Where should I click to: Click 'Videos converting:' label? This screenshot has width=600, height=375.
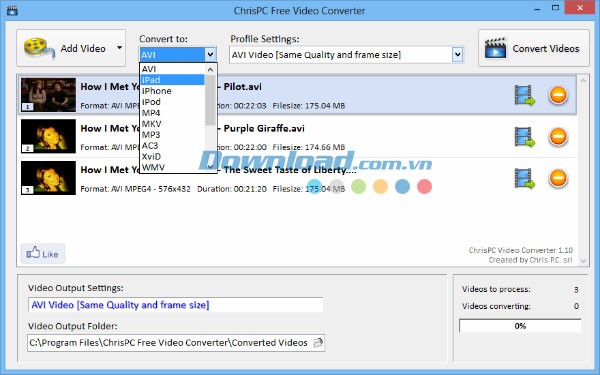click(x=496, y=306)
